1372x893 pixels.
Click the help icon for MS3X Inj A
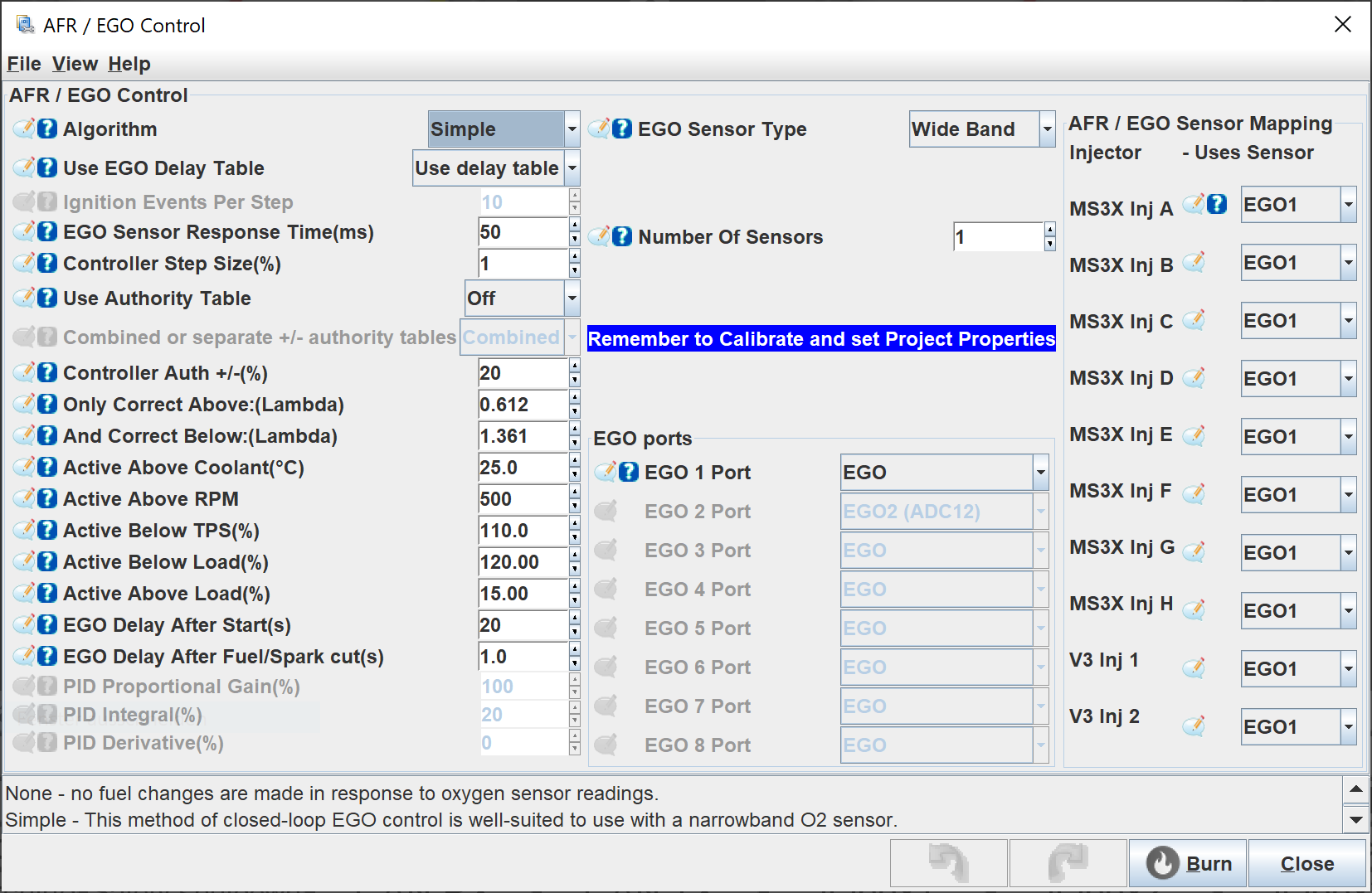coord(1217,205)
